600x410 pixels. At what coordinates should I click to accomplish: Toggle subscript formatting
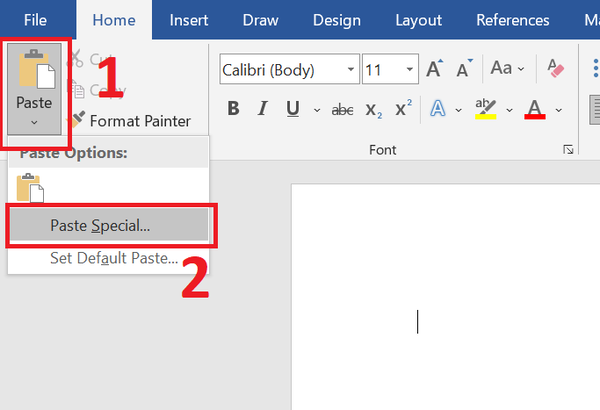point(373,110)
